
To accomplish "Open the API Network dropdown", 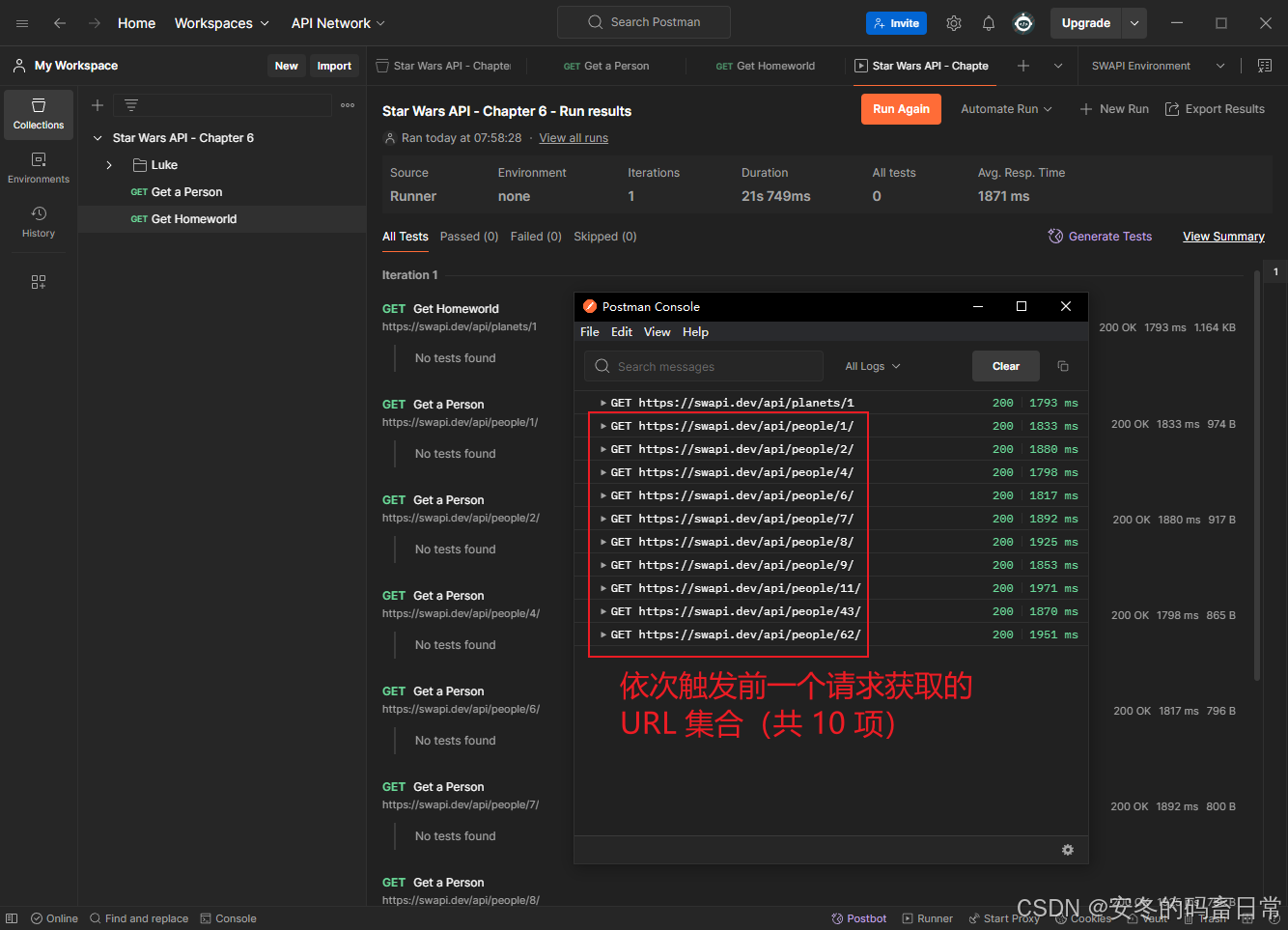I will point(338,23).
